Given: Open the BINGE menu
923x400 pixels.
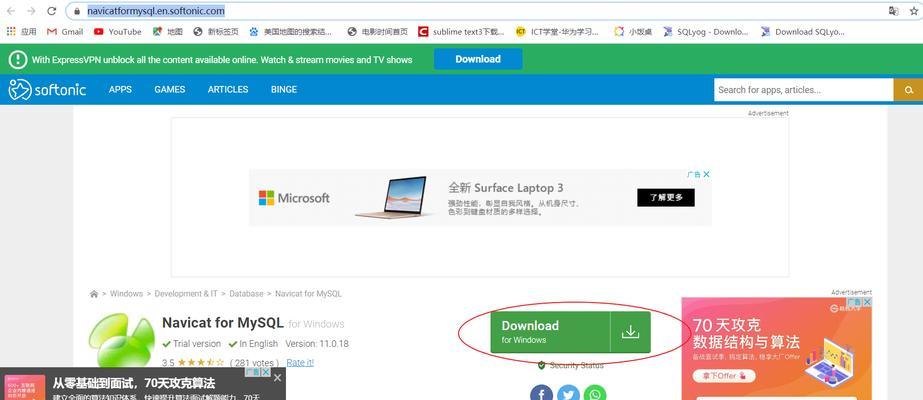Looking at the screenshot, I should 284,89.
